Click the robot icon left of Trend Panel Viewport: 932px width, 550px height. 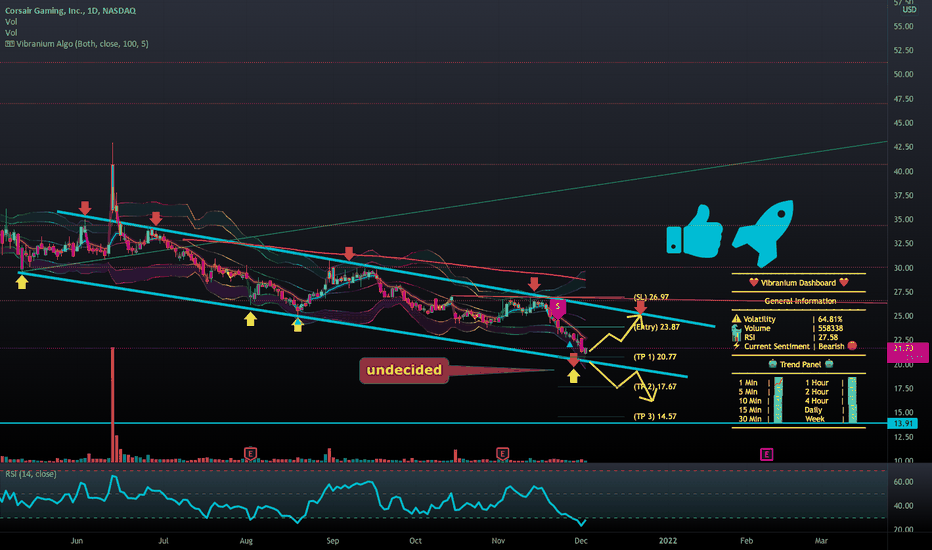click(x=772, y=363)
